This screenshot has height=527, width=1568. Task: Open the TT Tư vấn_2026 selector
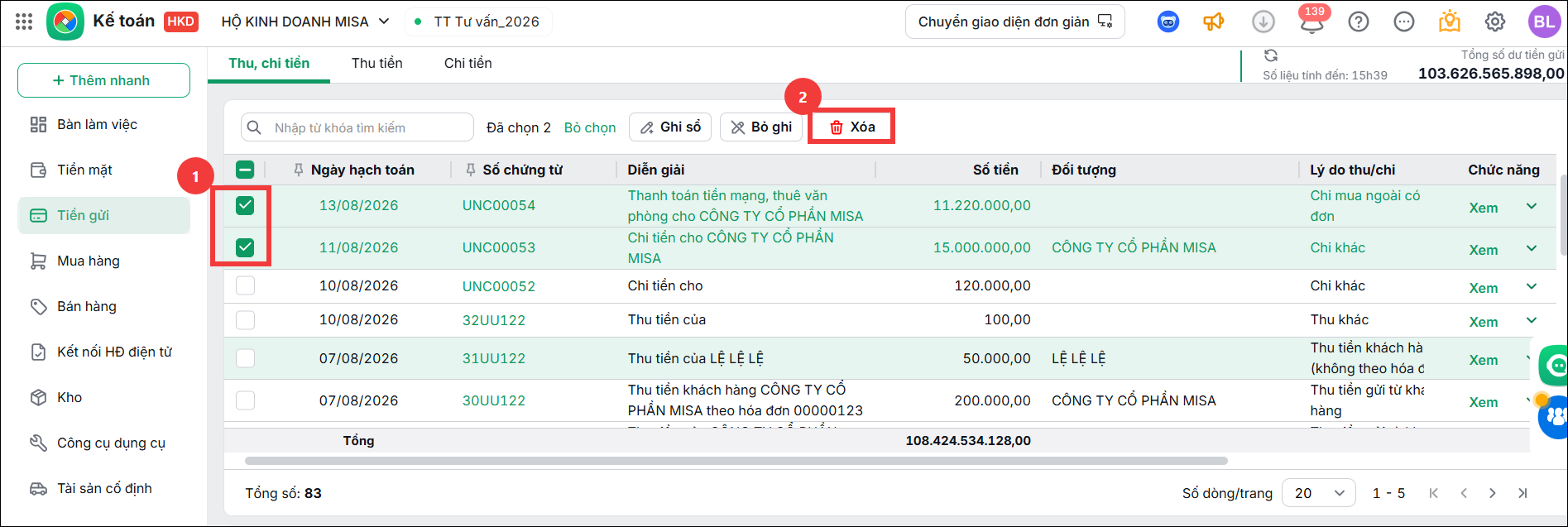[x=478, y=22]
